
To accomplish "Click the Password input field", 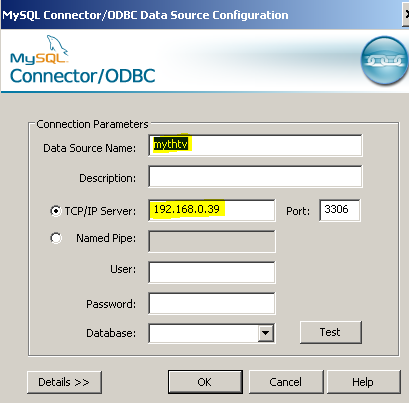I will [212, 303].
